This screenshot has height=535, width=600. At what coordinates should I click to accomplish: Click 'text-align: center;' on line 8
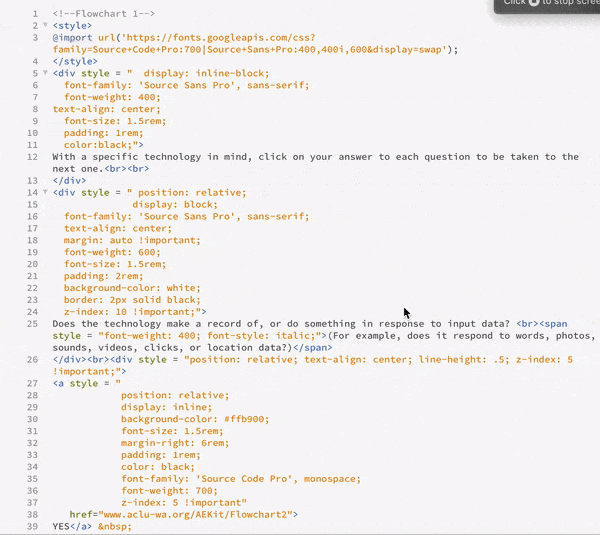click(107, 109)
